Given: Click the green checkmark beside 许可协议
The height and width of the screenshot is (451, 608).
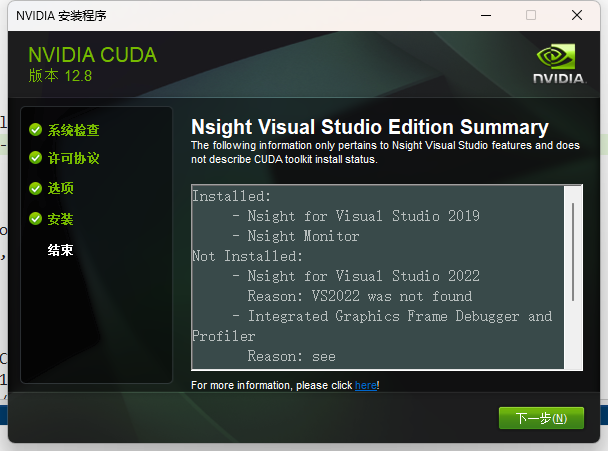Looking at the screenshot, I should [35, 158].
